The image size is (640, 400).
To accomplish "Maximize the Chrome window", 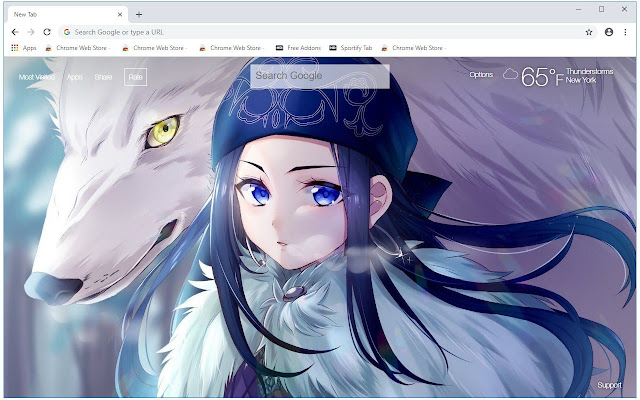I will (601, 9).
